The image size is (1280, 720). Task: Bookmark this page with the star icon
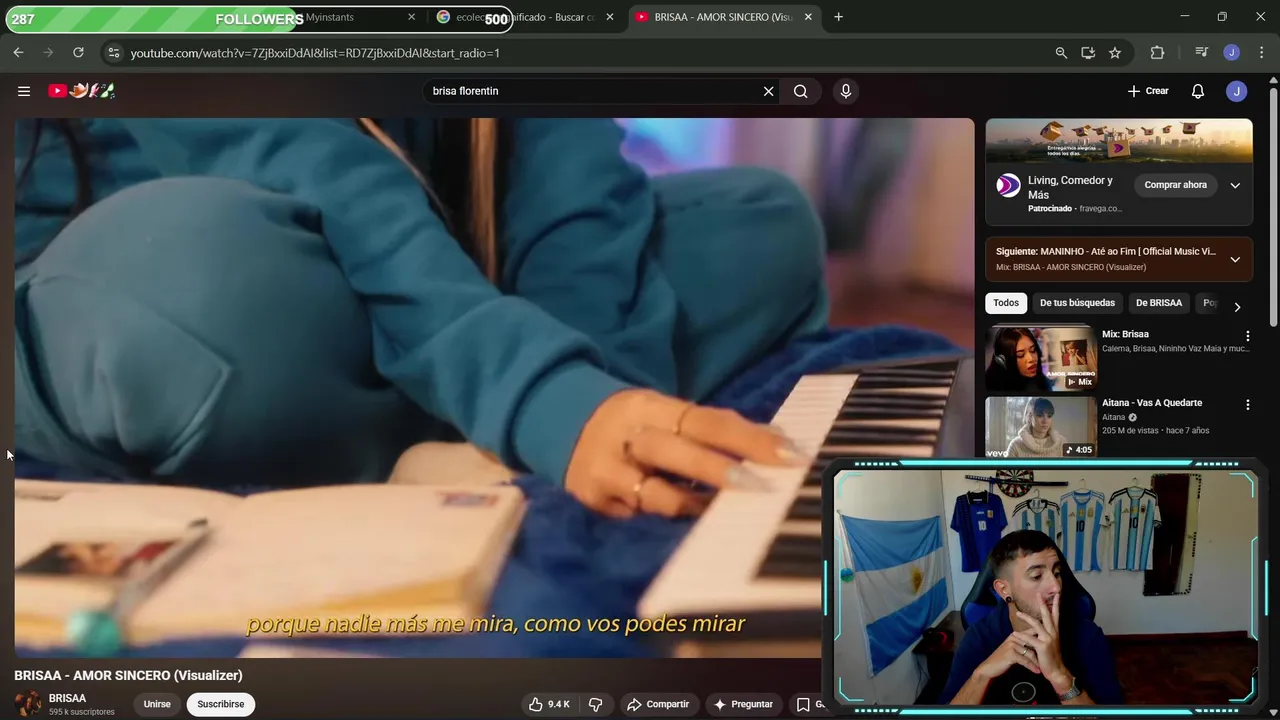click(1115, 53)
